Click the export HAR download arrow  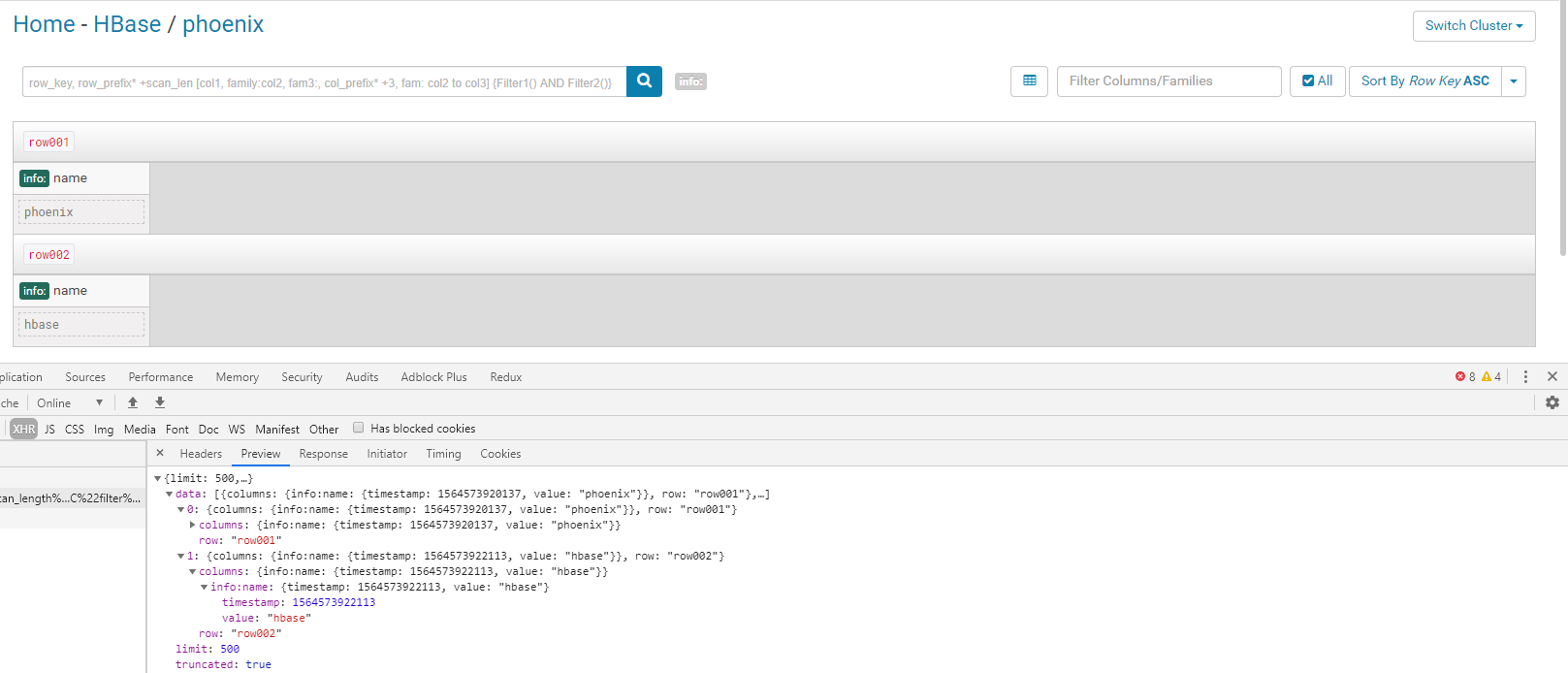pyautogui.click(x=160, y=402)
